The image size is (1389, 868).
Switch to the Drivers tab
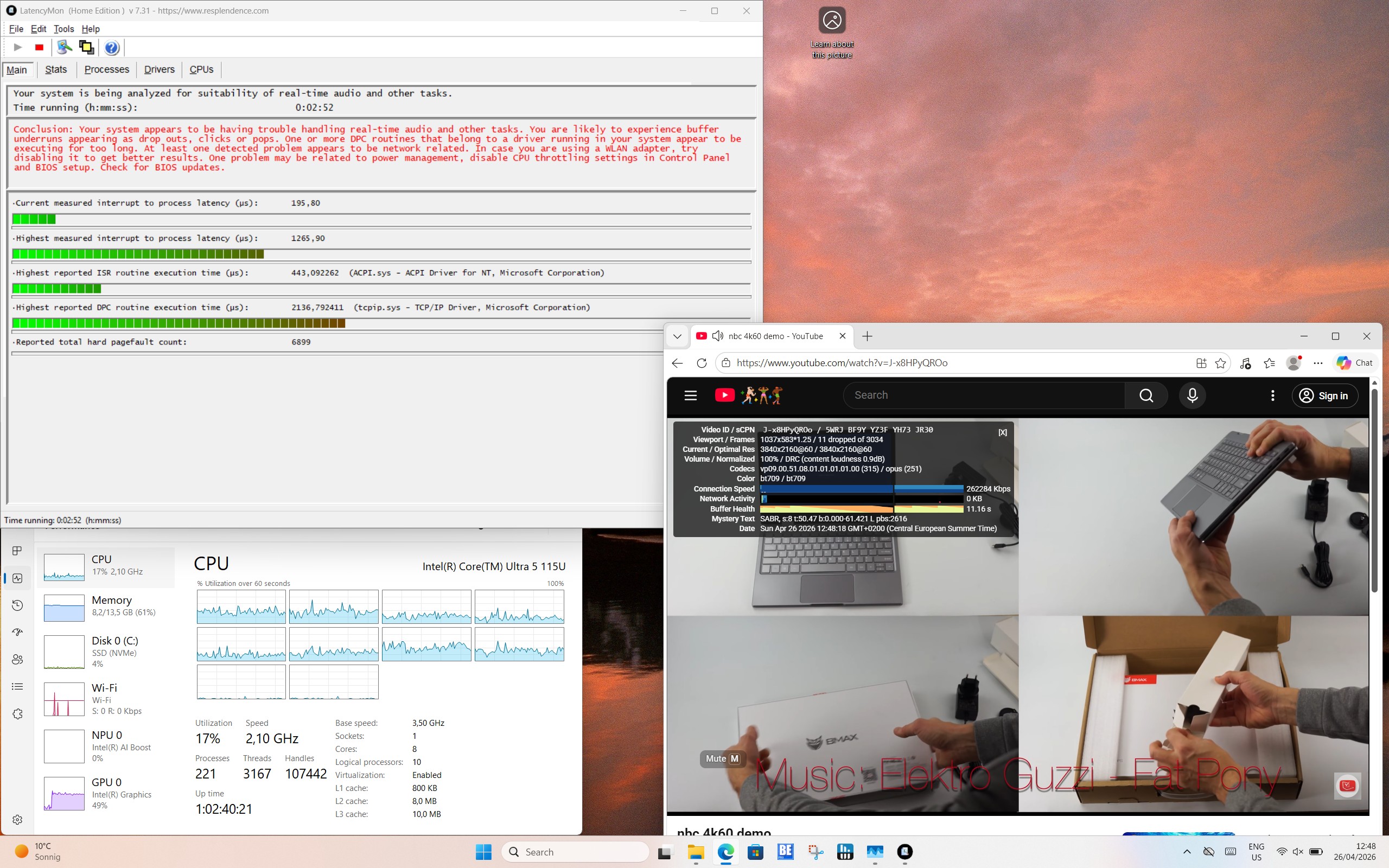[159, 69]
